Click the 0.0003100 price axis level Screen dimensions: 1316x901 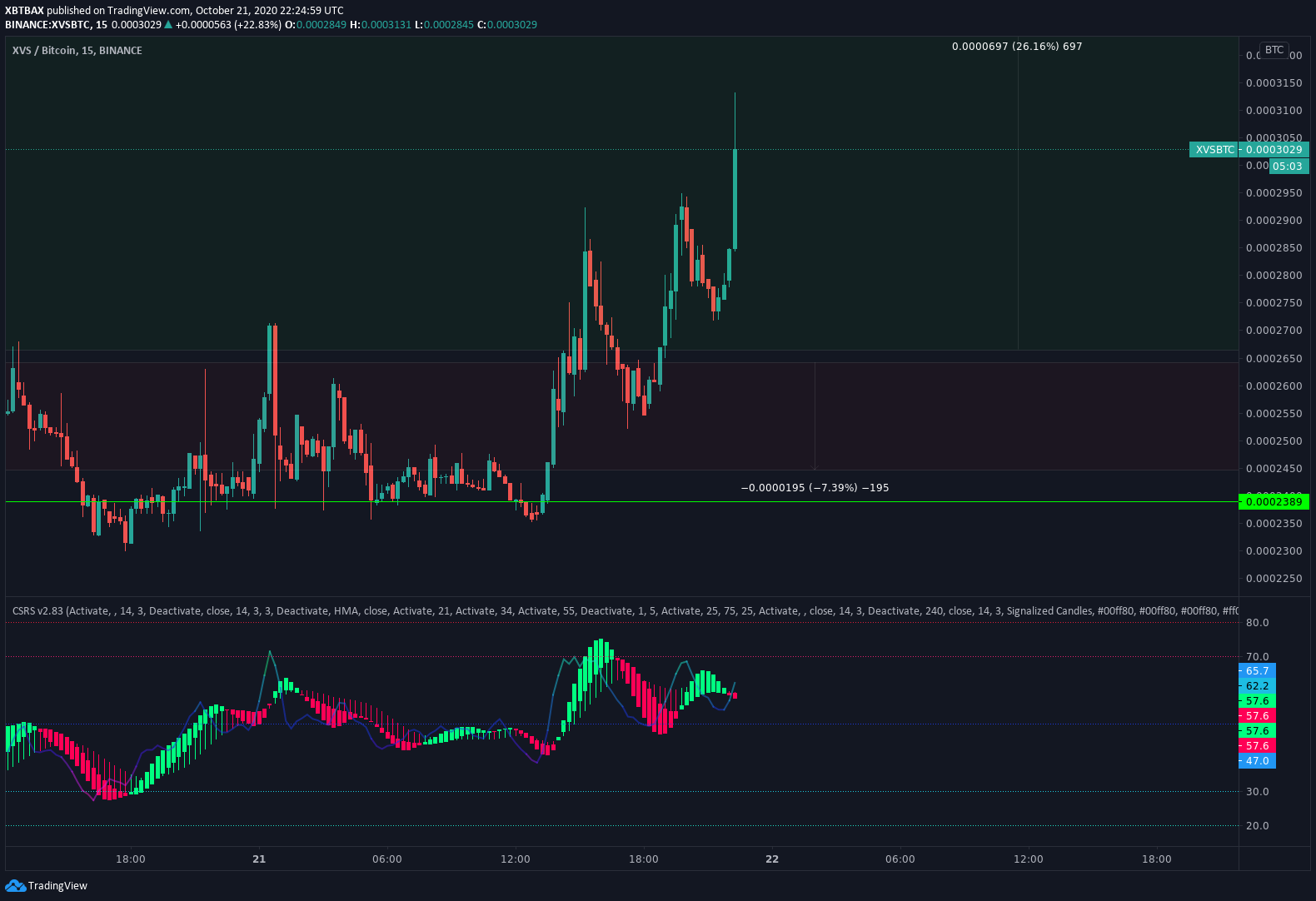coord(1274,111)
